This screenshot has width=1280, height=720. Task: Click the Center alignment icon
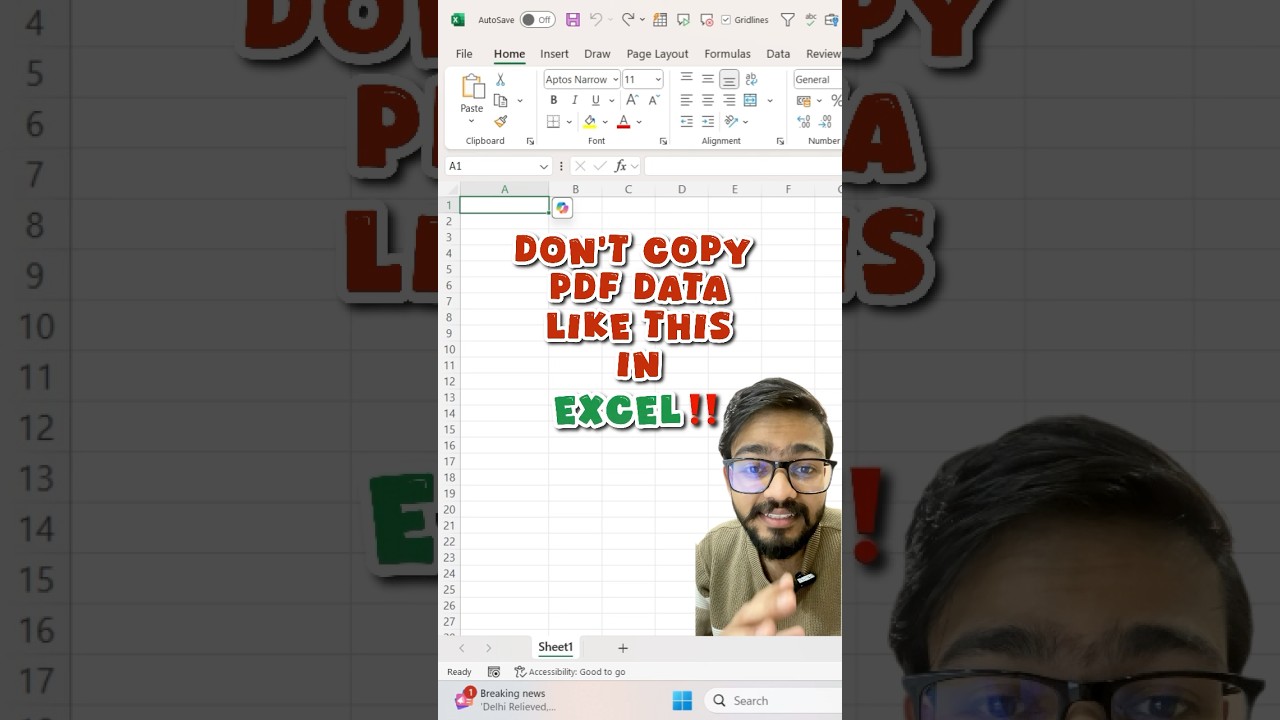(708, 100)
